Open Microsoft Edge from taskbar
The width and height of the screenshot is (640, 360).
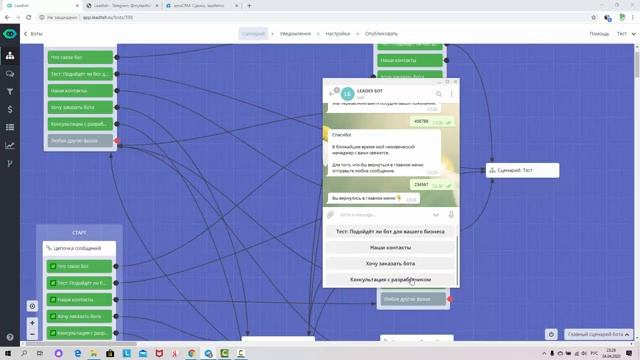[77, 353]
